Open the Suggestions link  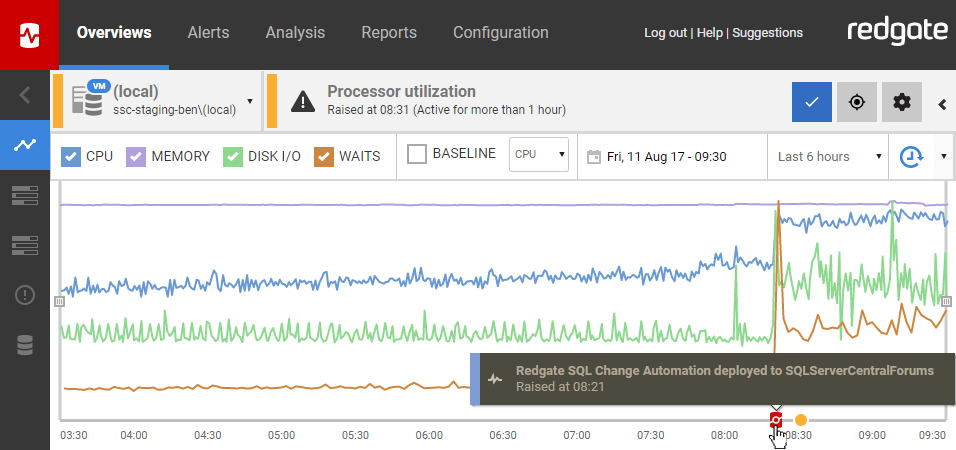(768, 33)
